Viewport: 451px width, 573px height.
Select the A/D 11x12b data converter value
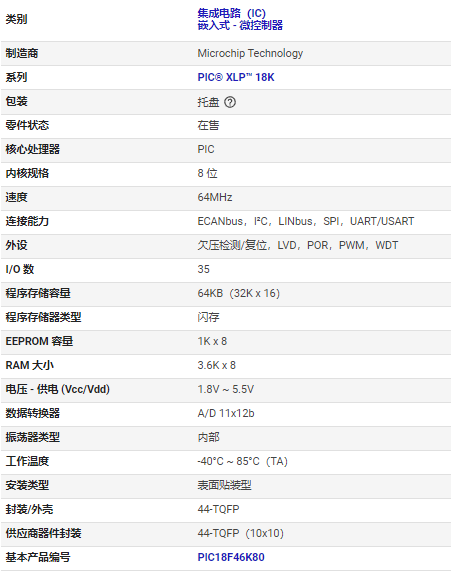tap(226, 413)
